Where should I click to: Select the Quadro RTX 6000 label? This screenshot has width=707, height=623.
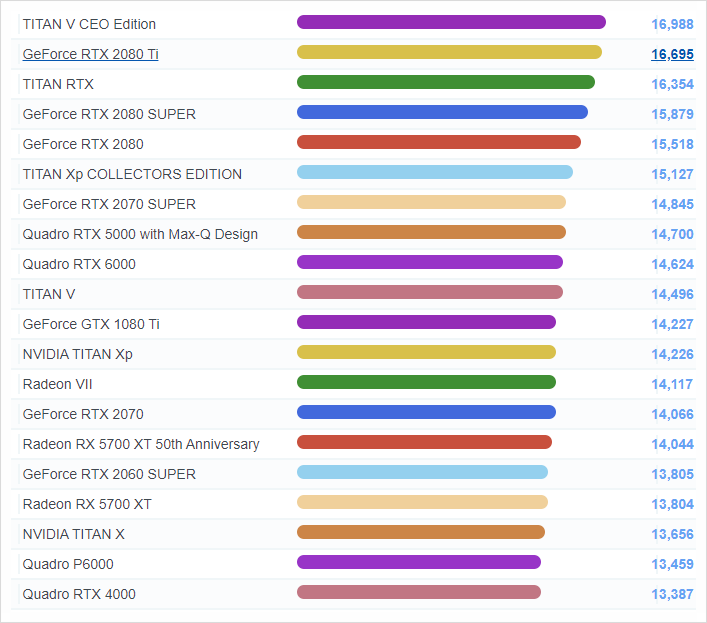[x=79, y=264]
